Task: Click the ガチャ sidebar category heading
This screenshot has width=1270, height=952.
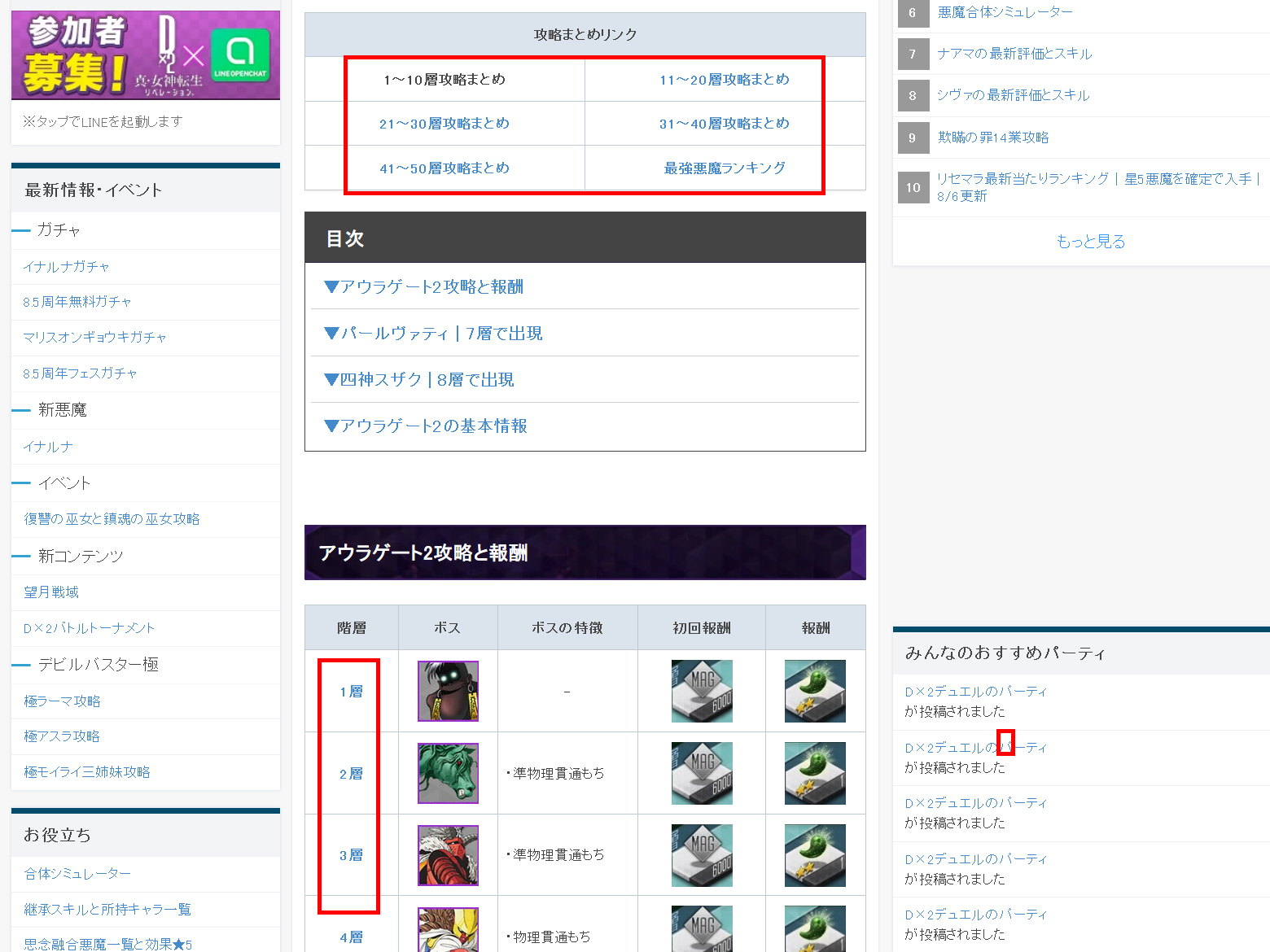Action: [x=59, y=230]
